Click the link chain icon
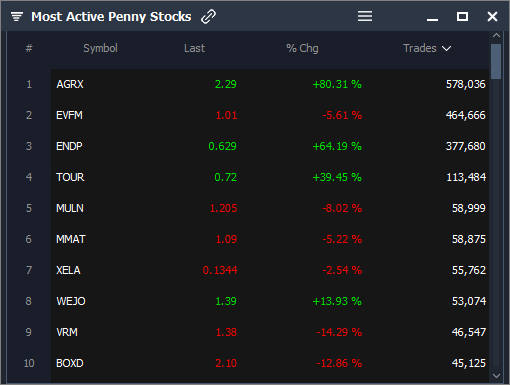The image size is (510, 385). pyautogui.click(x=209, y=16)
